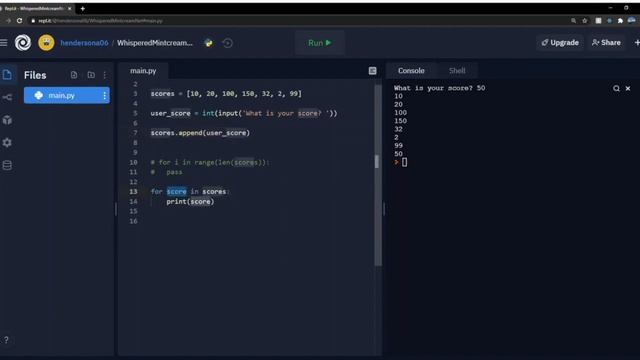Select the main.py editor tab
The image size is (640, 360).
(x=143, y=71)
